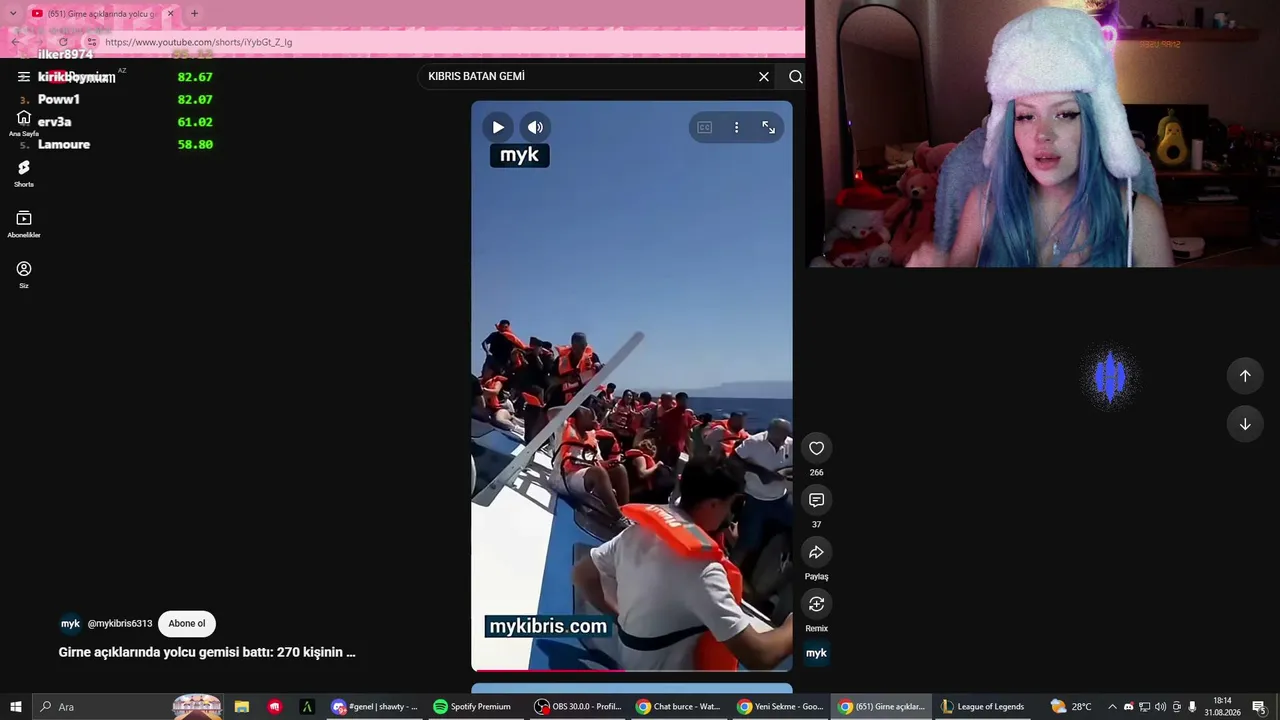This screenshot has height=720, width=1280.
Task: Toggle closed captions on the Short
Action: click(704, 127)
